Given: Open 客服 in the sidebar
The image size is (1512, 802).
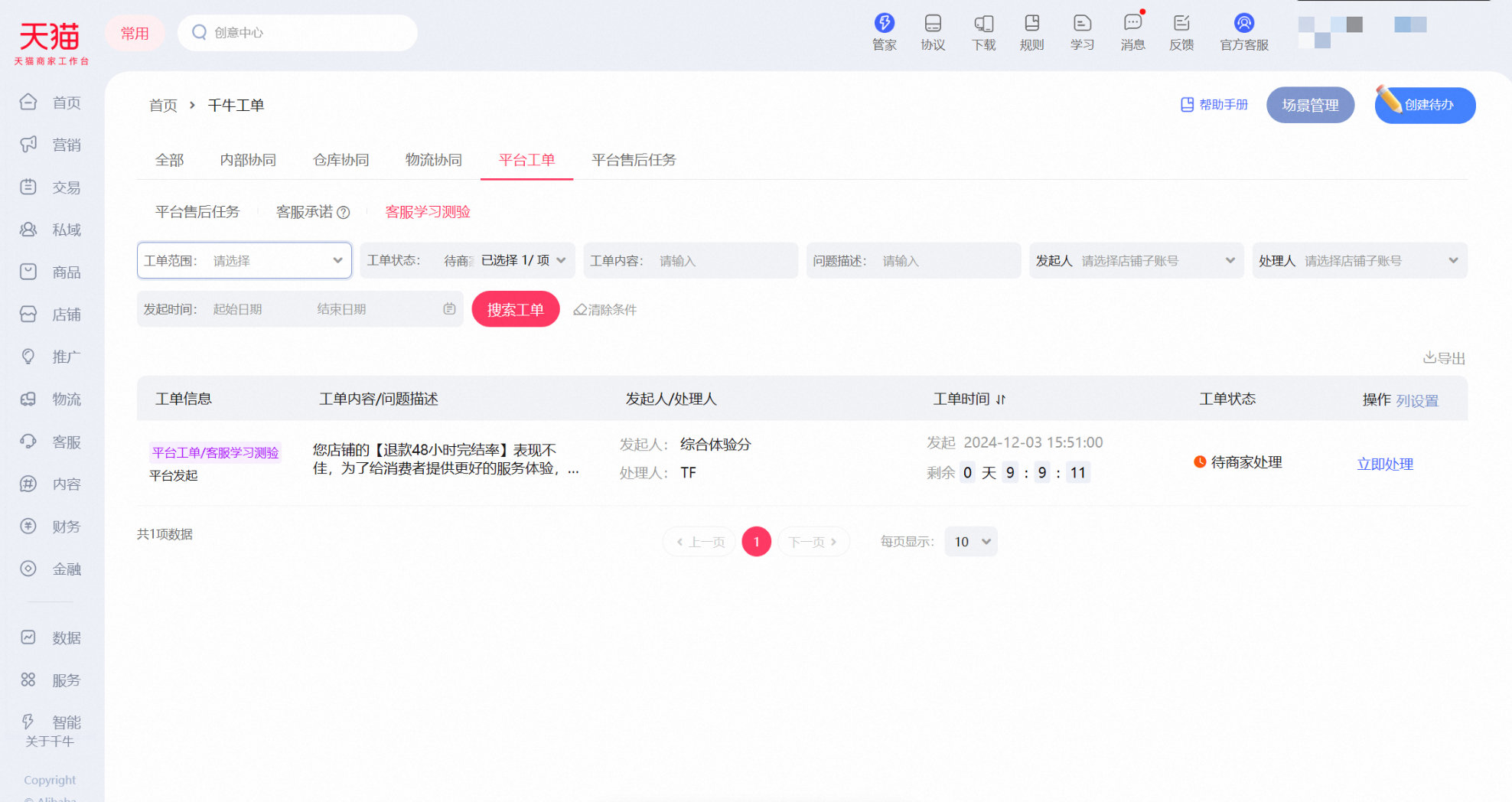Looking at the screenshot, I should click(51, 442).
